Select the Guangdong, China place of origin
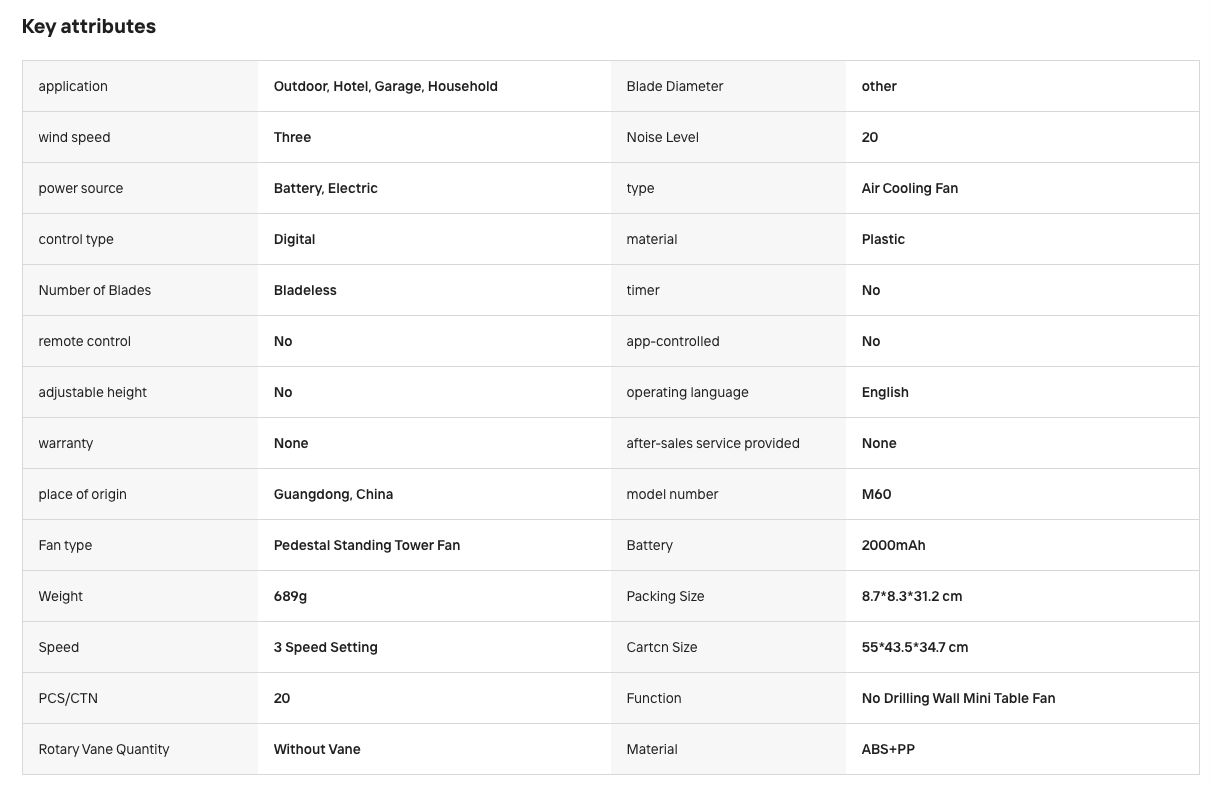 click(x=333, y=494)
